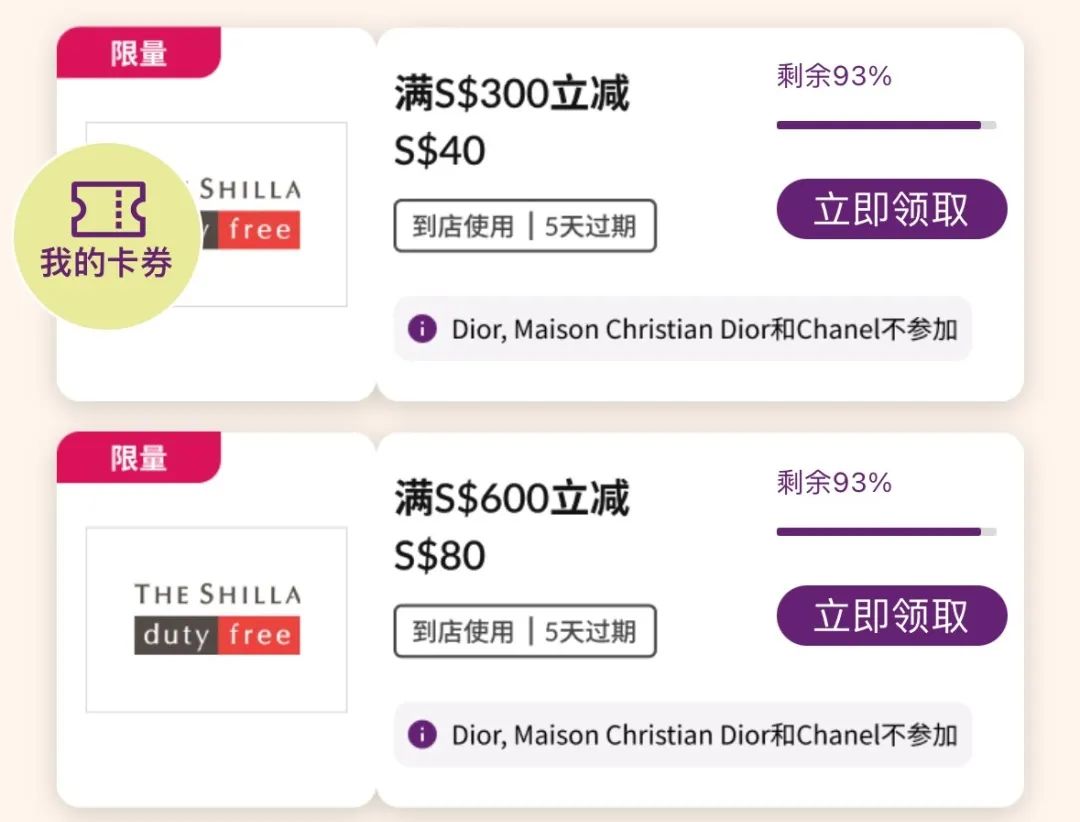Click the S$80 discount amount
This screenshot has height=822, width=1080.
coord(439,556)
